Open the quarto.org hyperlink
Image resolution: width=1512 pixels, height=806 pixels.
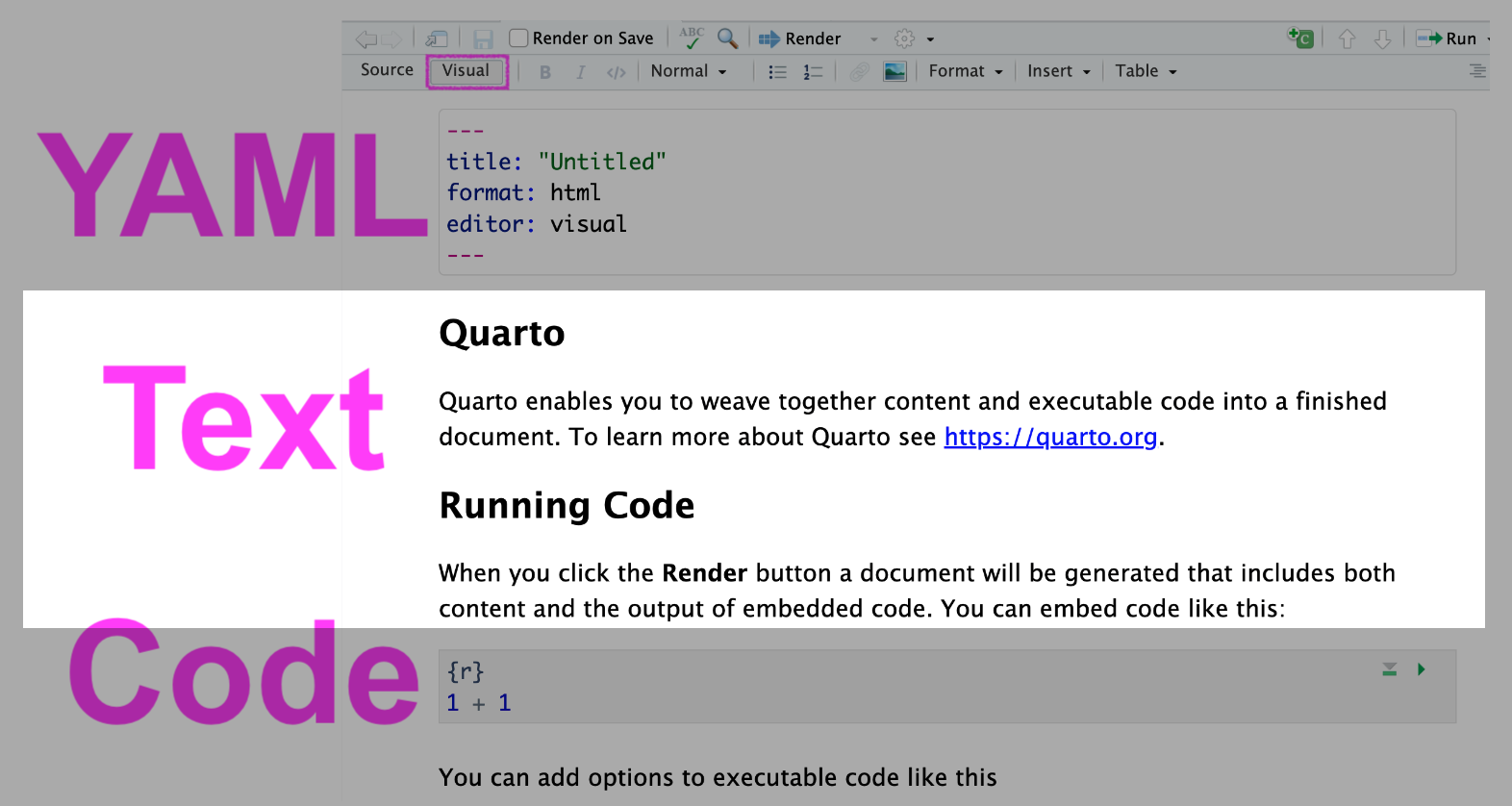click(1050, 437)
